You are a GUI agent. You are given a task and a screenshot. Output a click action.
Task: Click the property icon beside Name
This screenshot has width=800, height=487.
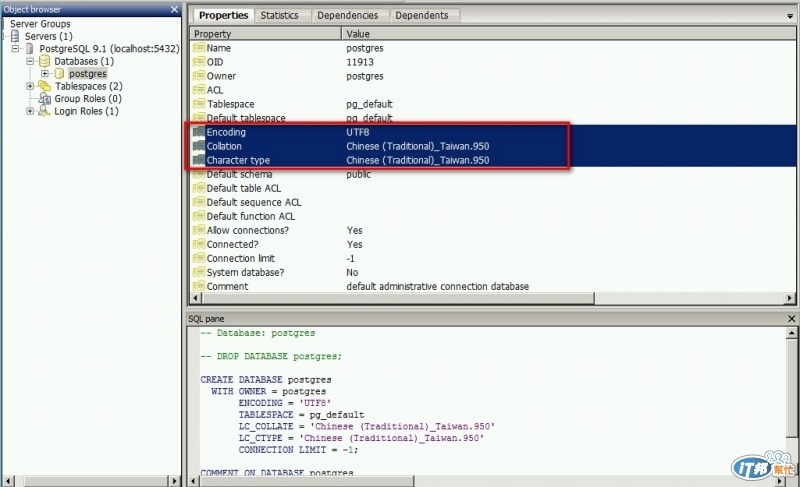(198, 48)
